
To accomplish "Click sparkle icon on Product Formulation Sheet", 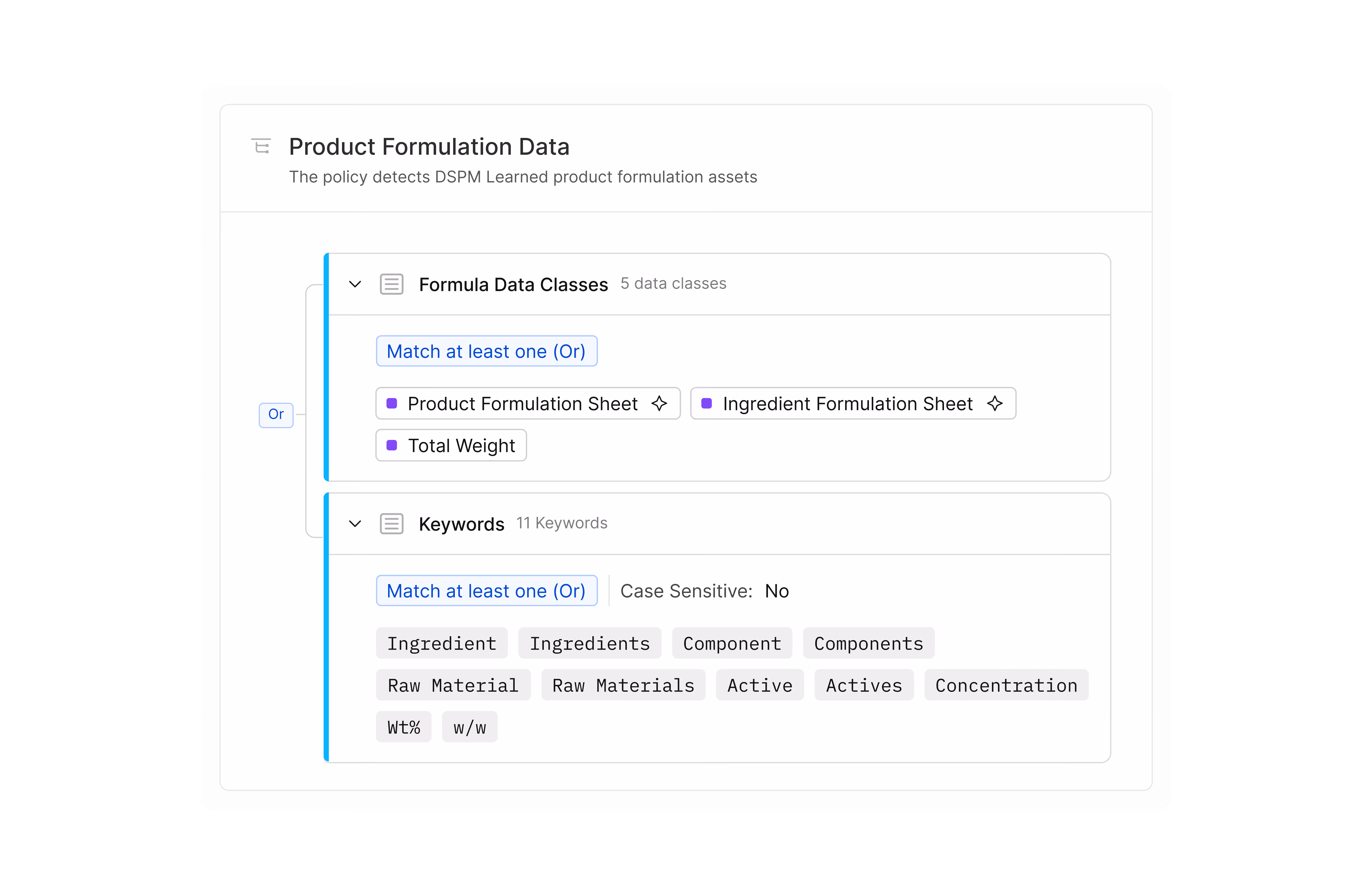I will tap(660, 403).
